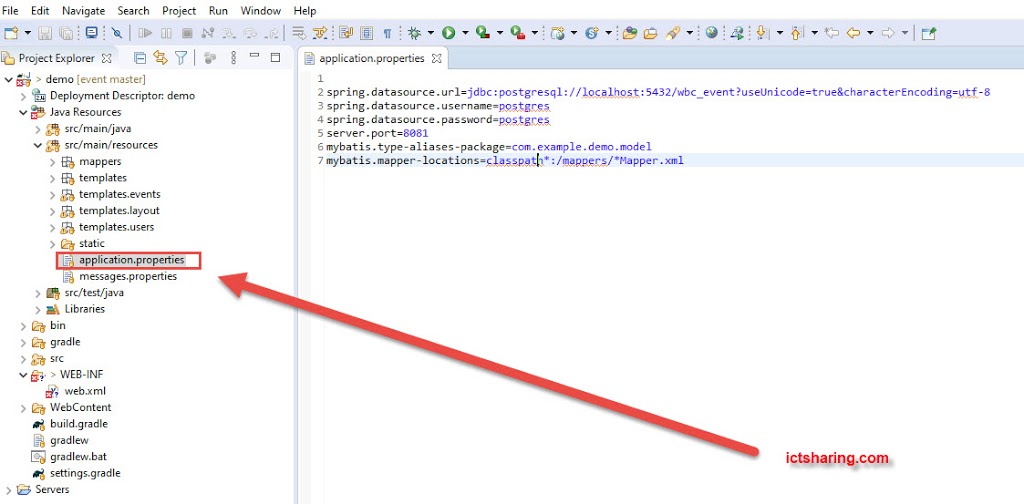1024x504 pixels.
Task: Collapse the demo project node
Action: [x=8, y=79]
